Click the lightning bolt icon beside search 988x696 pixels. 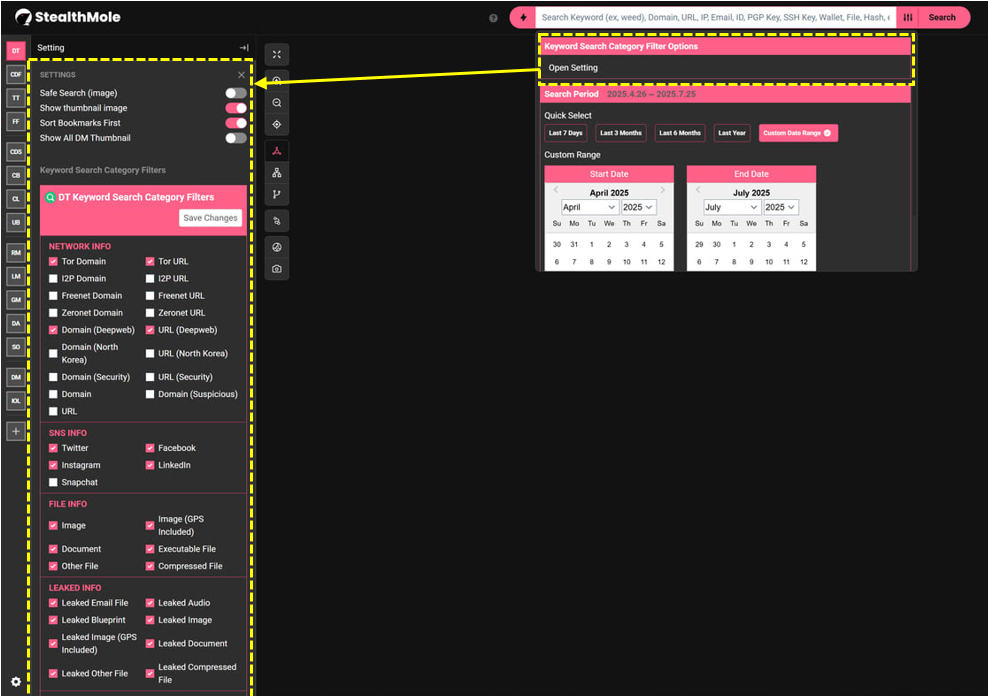[523, 18]
